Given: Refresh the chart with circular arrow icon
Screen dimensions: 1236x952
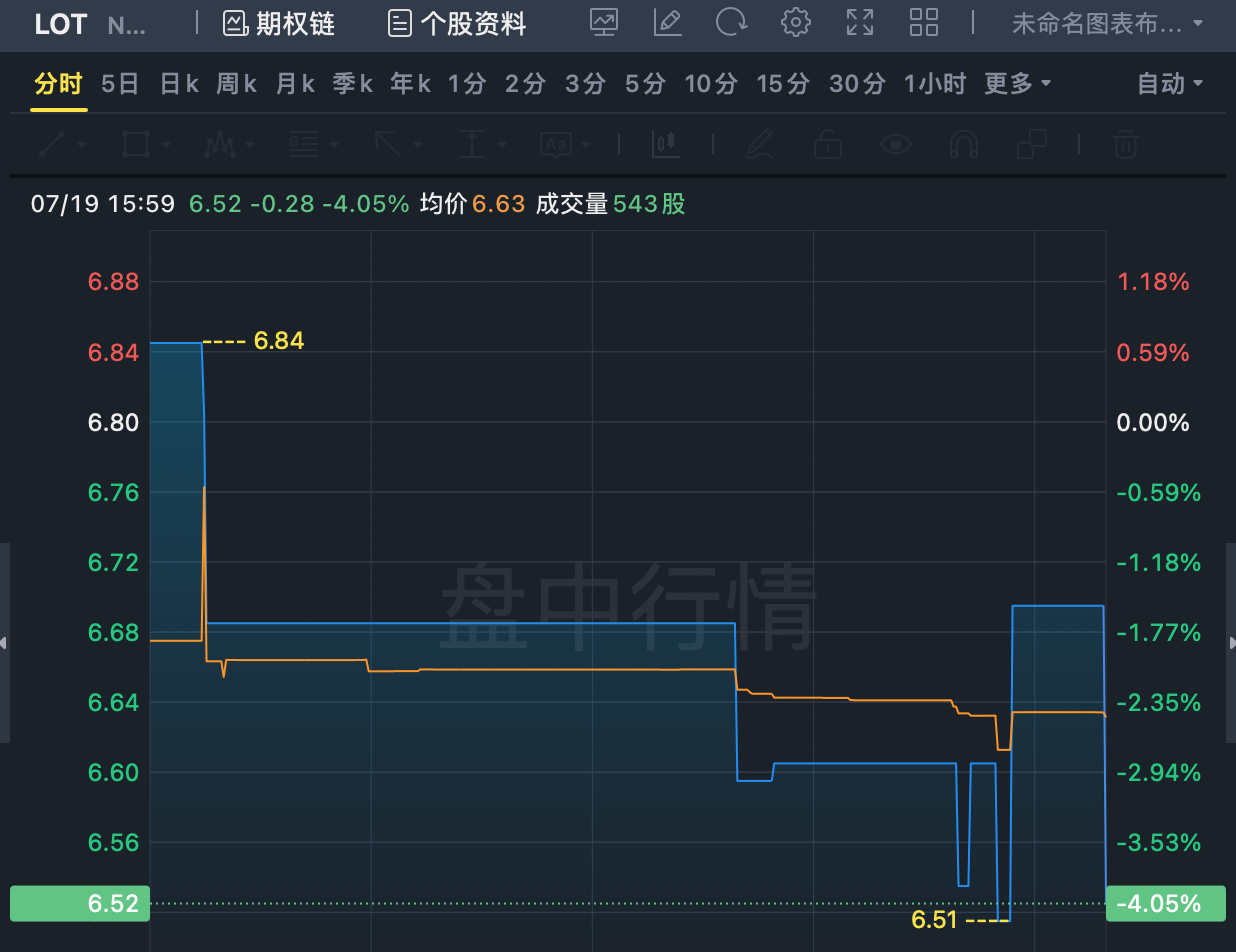Looking at the screenshot, I should pos(732,22).
